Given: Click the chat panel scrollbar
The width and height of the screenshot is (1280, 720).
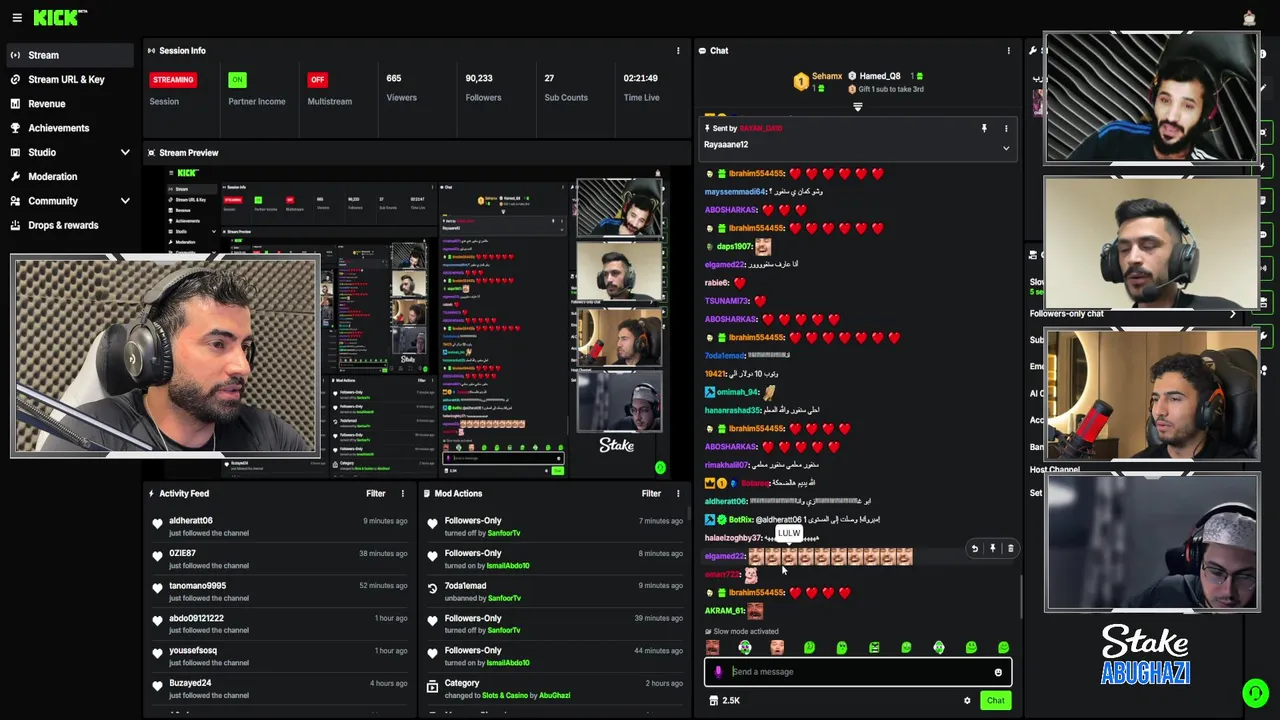Looking at the screenshot, I should coord(1020,597).
